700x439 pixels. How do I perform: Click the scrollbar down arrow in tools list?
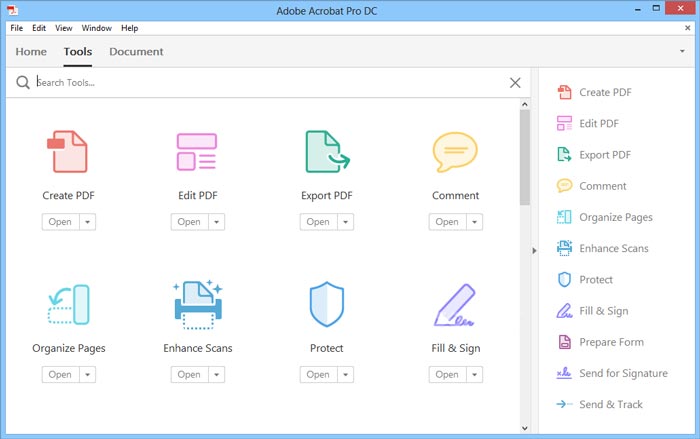(525, 428)
